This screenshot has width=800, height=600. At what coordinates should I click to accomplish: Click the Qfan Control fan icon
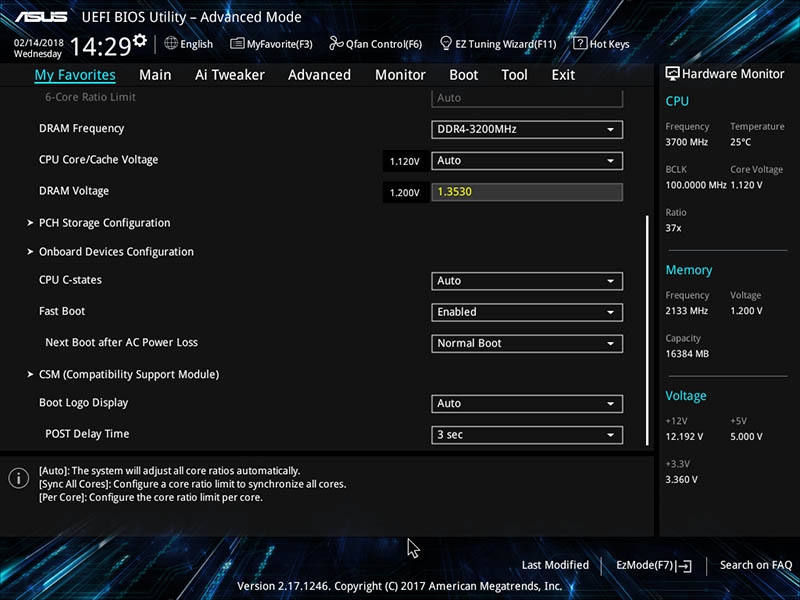(336, 43)
